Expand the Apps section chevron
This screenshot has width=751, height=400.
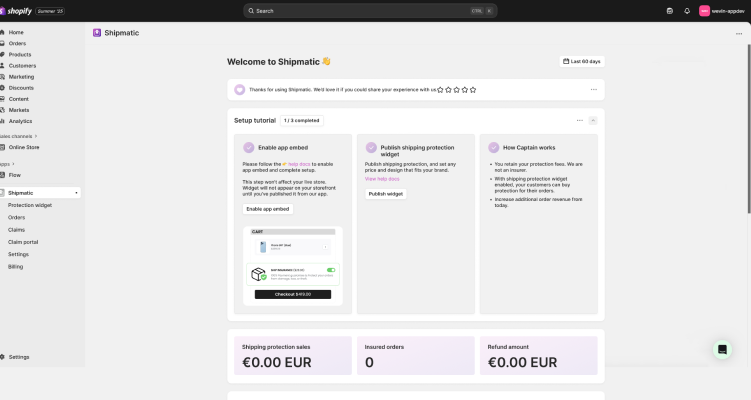(13, 164)
